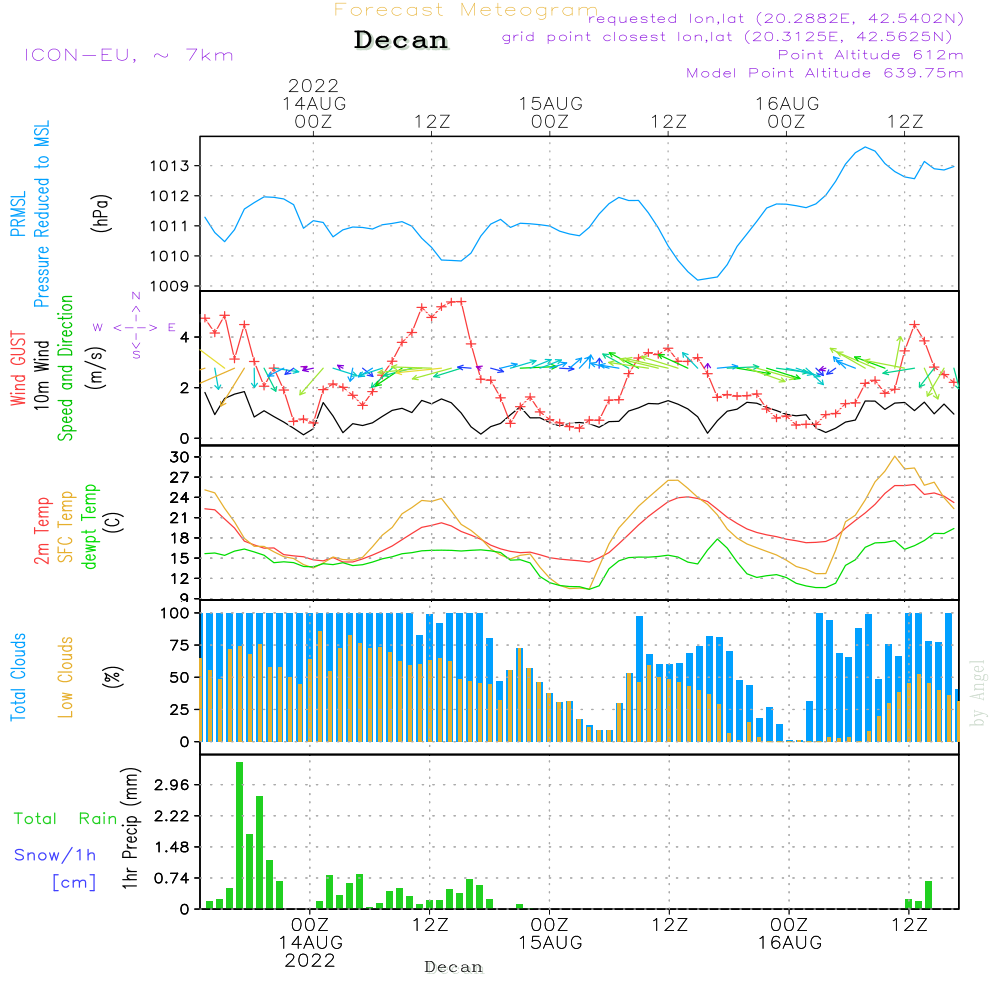This screenshot has width=1000, height=1000.
Task: Click '16AUG' on the top time axis
Action: [787, 103]
